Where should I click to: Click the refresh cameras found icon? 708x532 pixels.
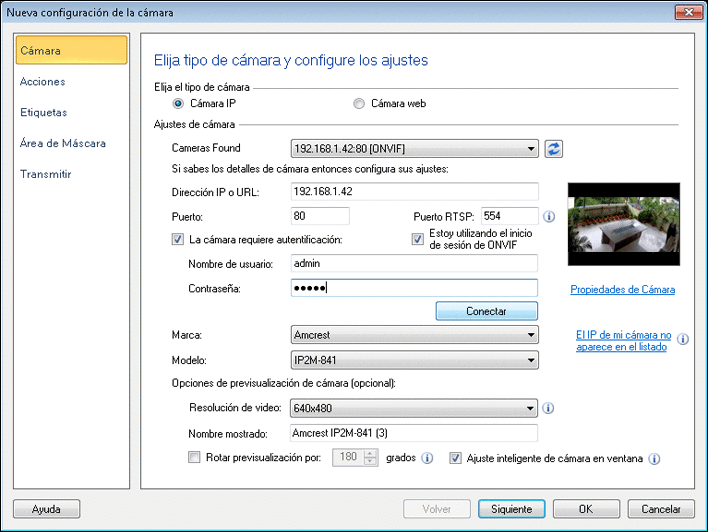[x=554, y=149]
